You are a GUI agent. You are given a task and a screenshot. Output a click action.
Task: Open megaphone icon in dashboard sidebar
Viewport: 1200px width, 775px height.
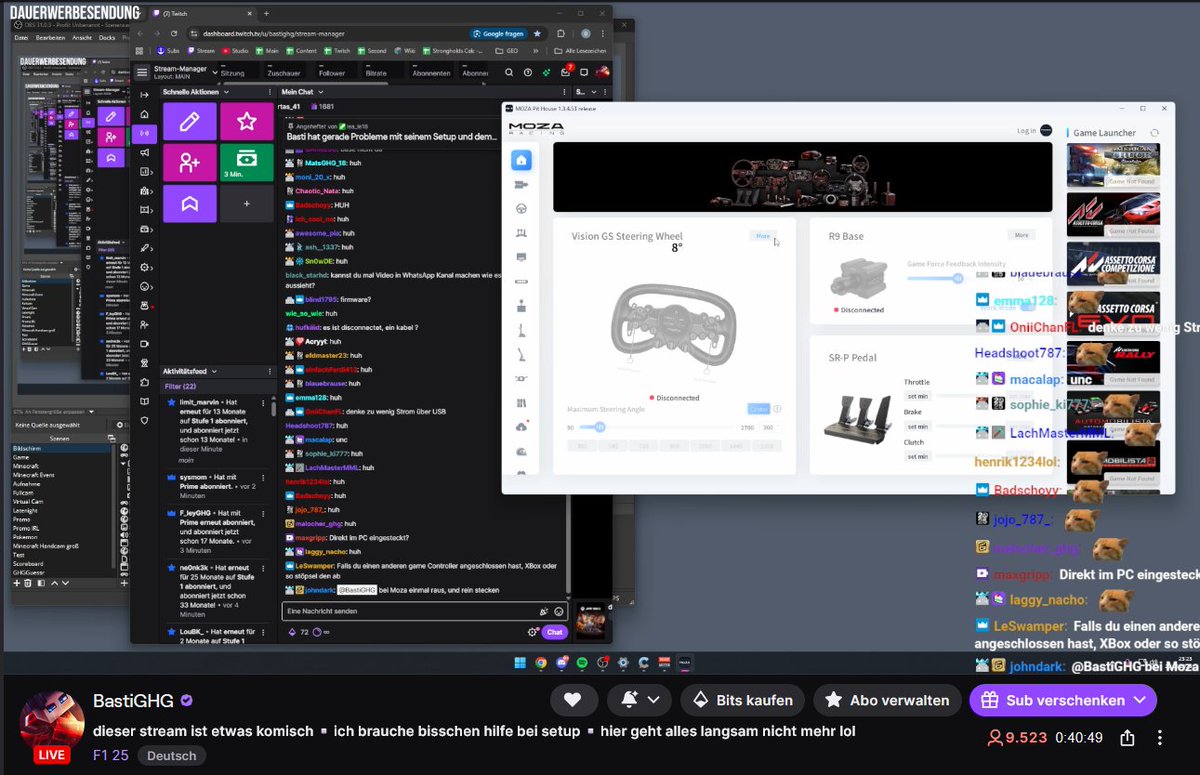pos(145,152)
